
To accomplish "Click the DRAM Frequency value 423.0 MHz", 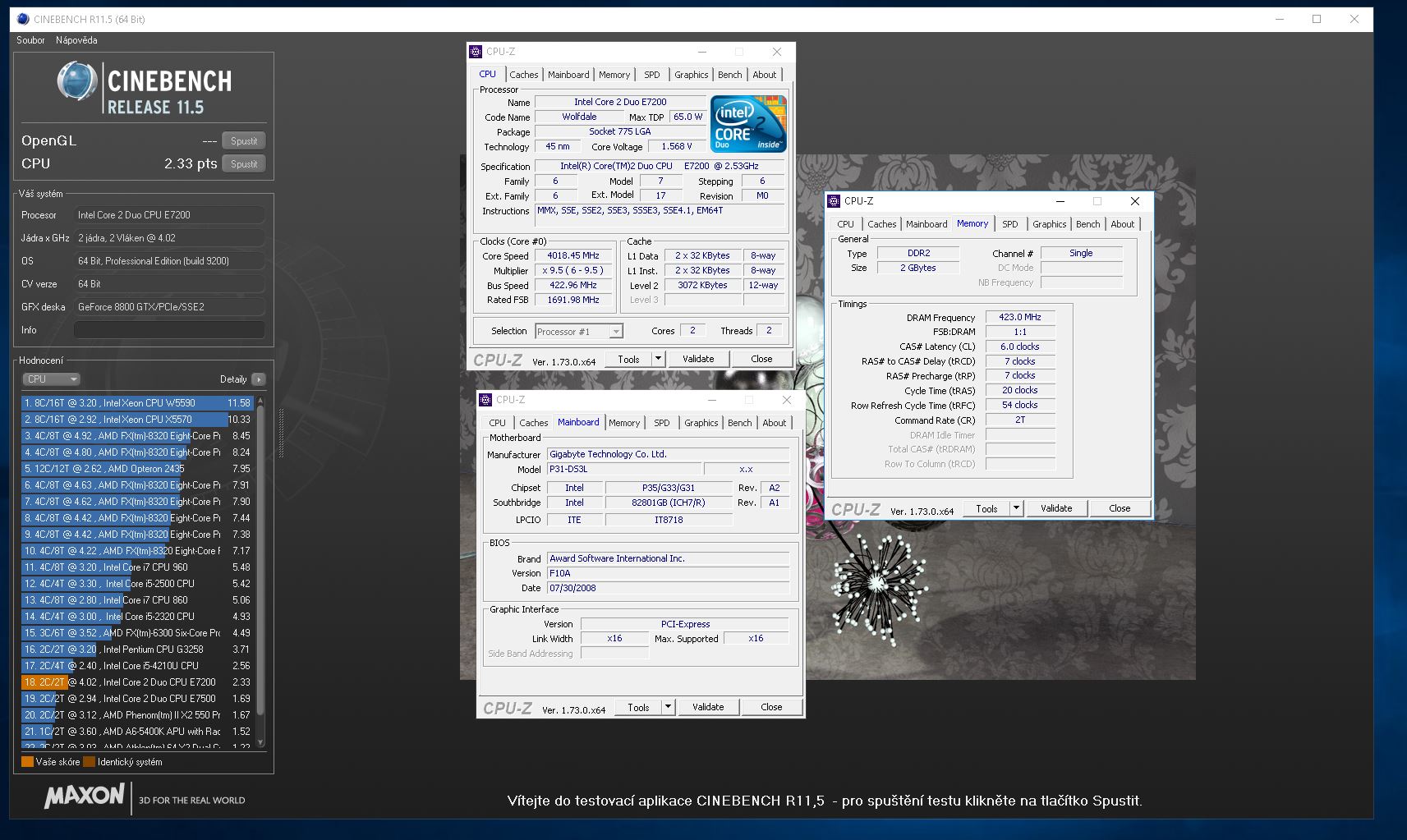I will tap(1020, 317).
